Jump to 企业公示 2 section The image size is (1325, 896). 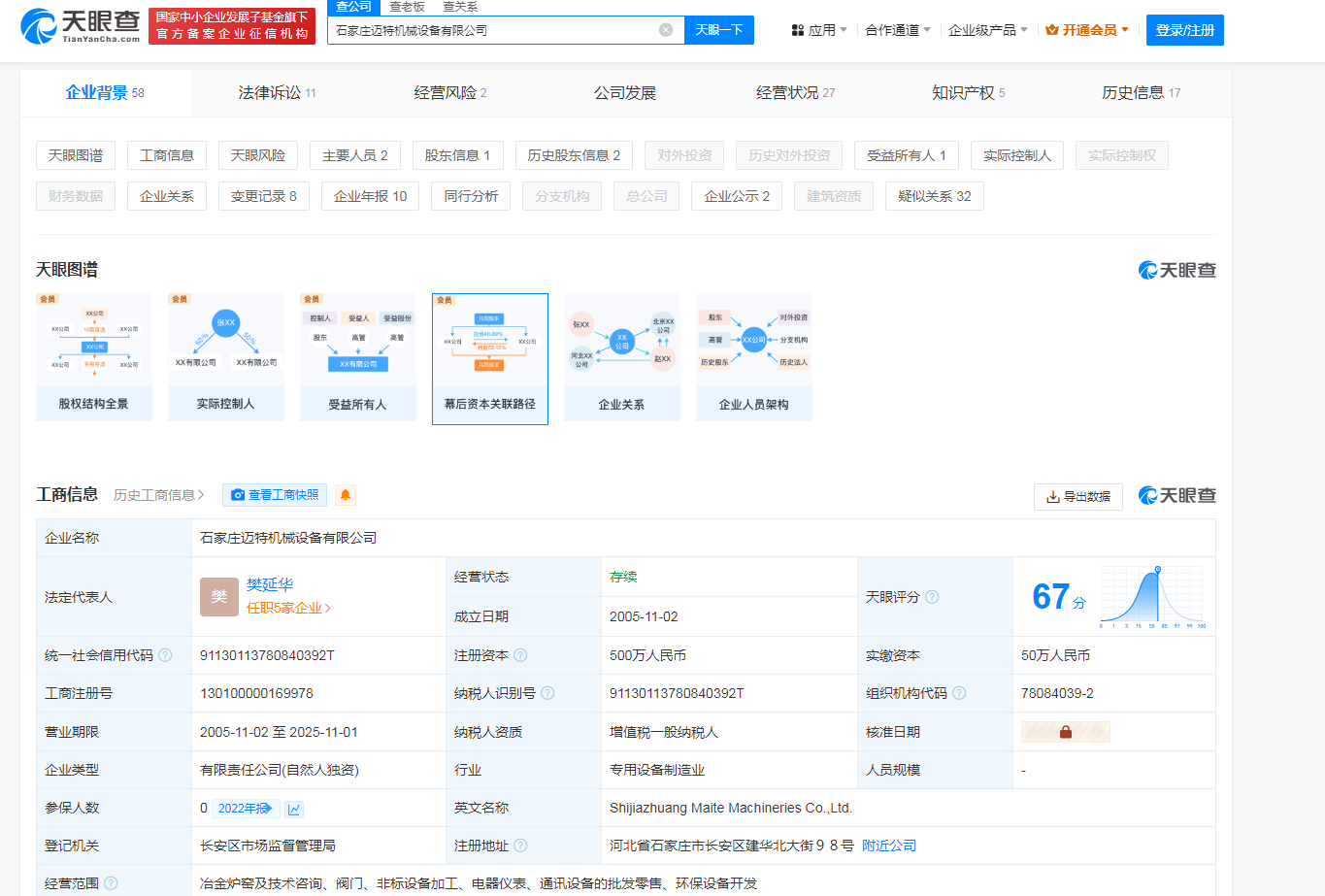click(x=738, y=196)
